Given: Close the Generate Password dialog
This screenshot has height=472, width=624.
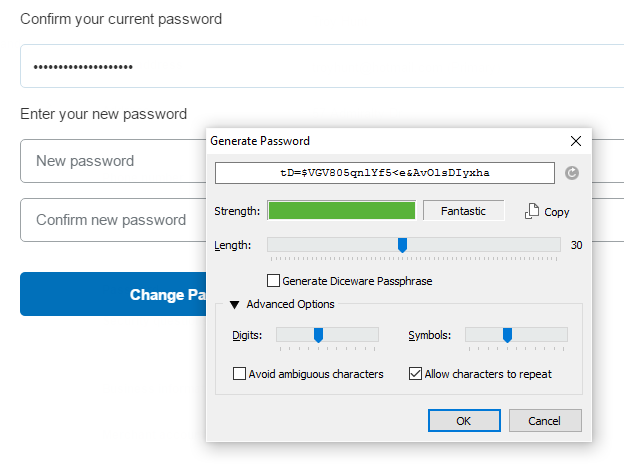Looking at the screenshot, I should [575, 141].
